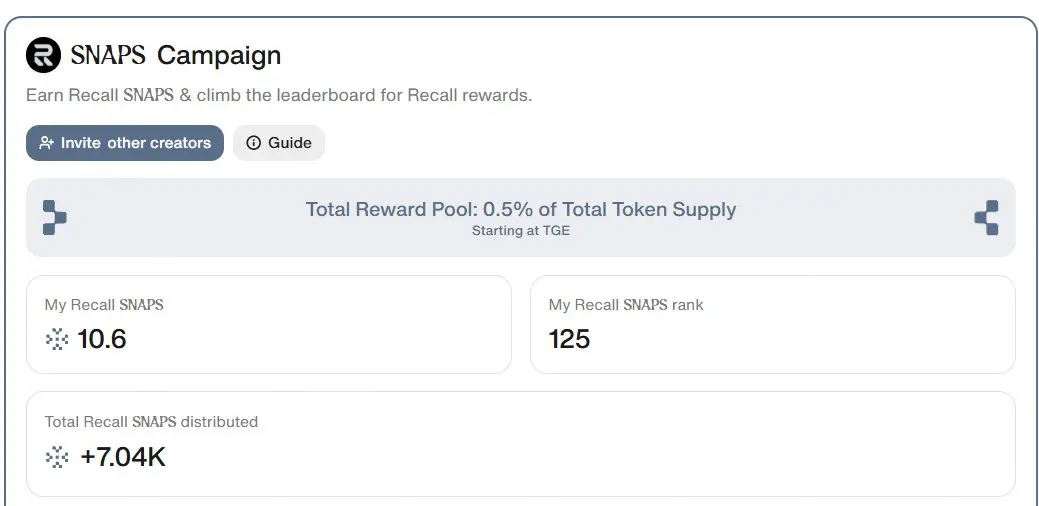Screen dimensions: 1039x506
Task: Click the right block icon in reward banner
Action: point(987,217)
